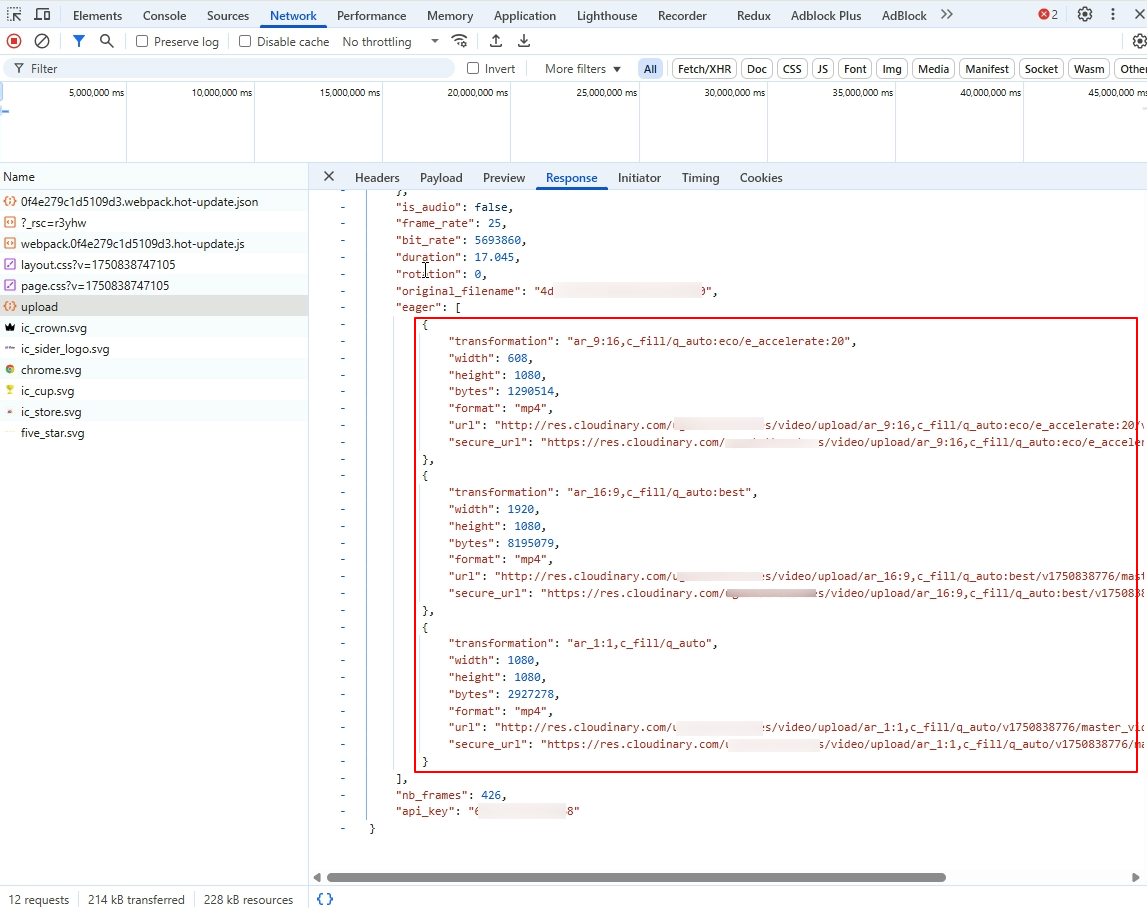Tick the Invert filter checkbox

pos(474,69)
